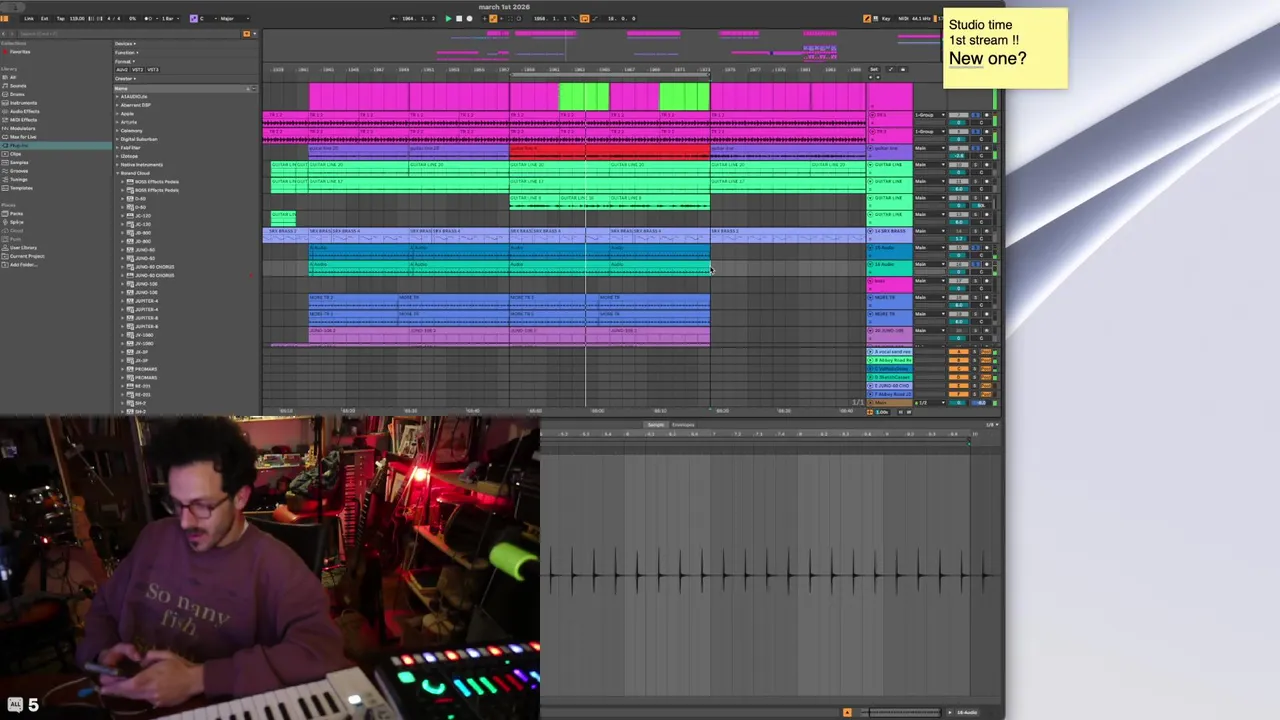Solo the bass track
The image size is (1280, 720).
point(975,281)
